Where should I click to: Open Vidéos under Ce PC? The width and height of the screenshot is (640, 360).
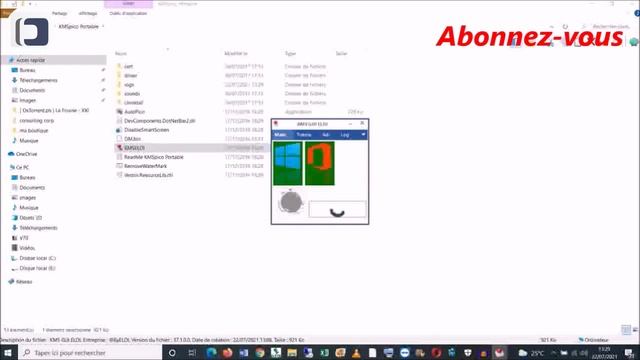(27, 248)
